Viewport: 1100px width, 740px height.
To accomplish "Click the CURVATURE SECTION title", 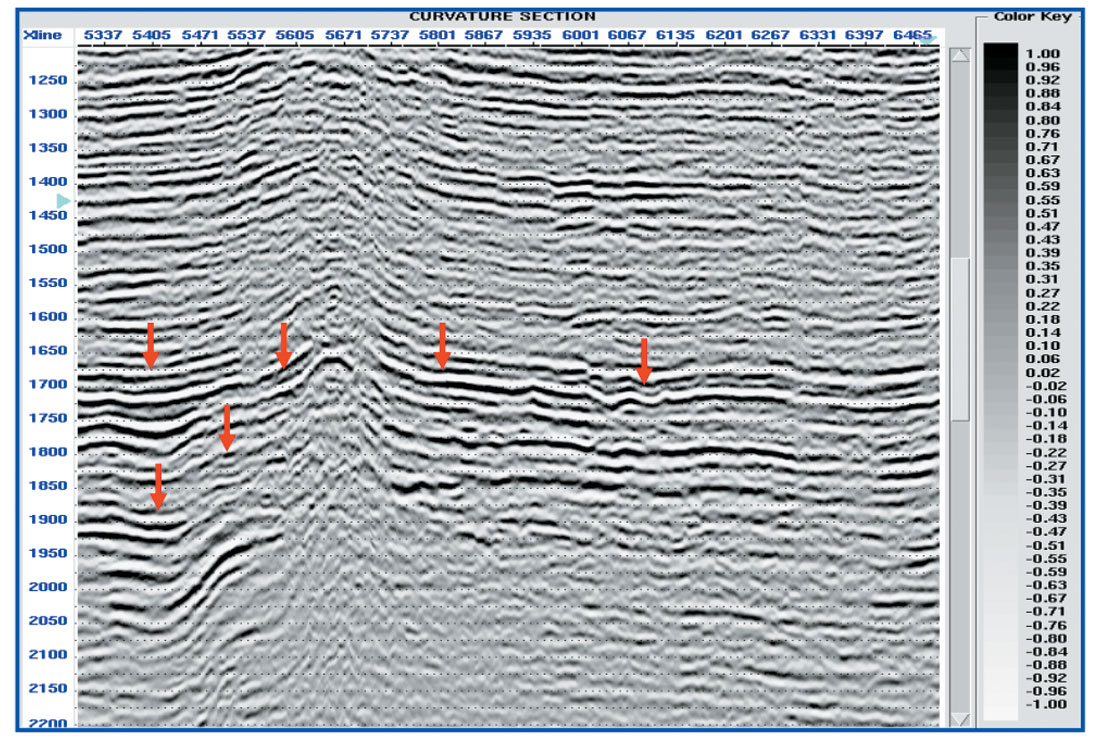I will point(502,16).
